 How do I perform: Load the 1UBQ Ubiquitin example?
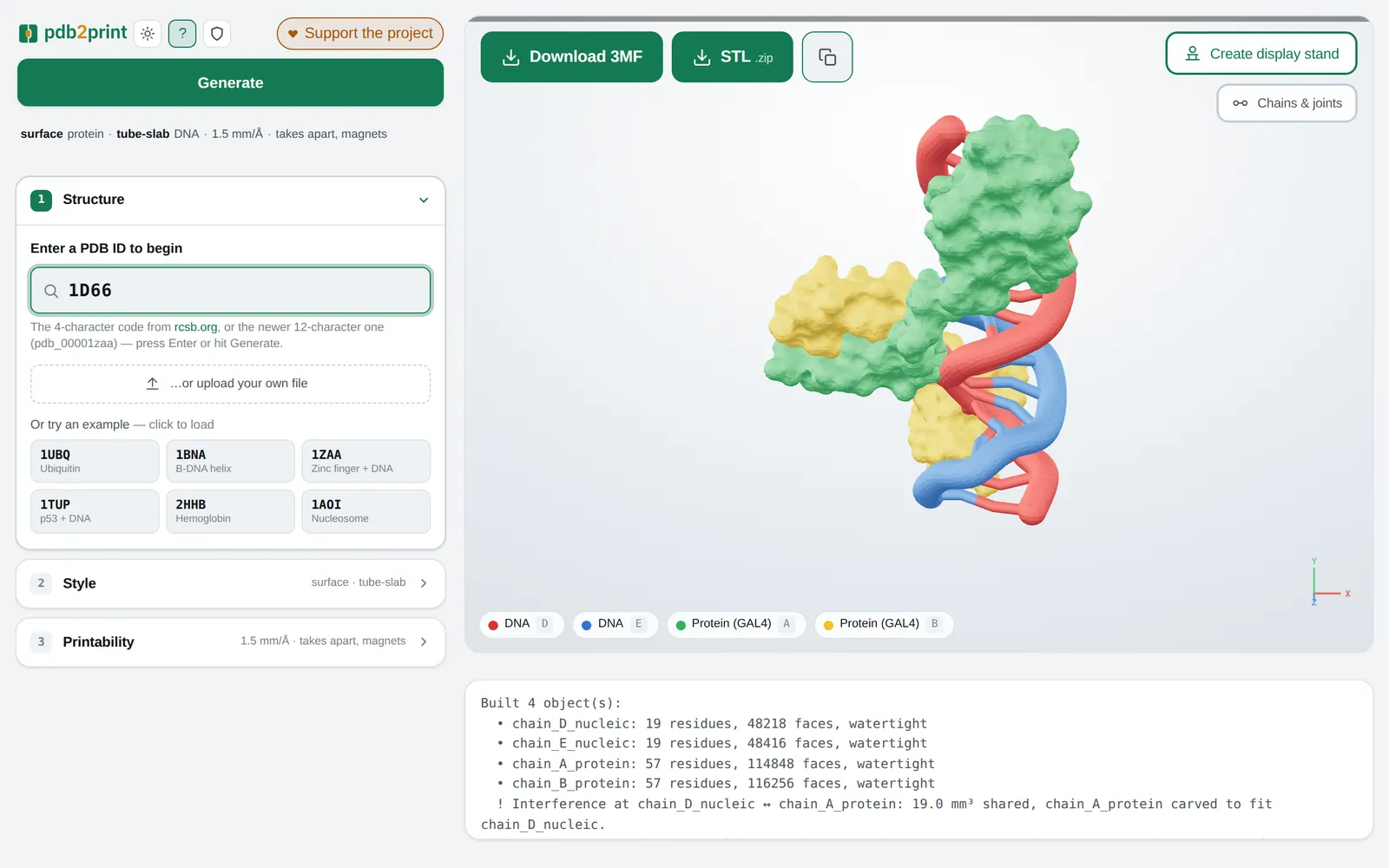point(95,461)
